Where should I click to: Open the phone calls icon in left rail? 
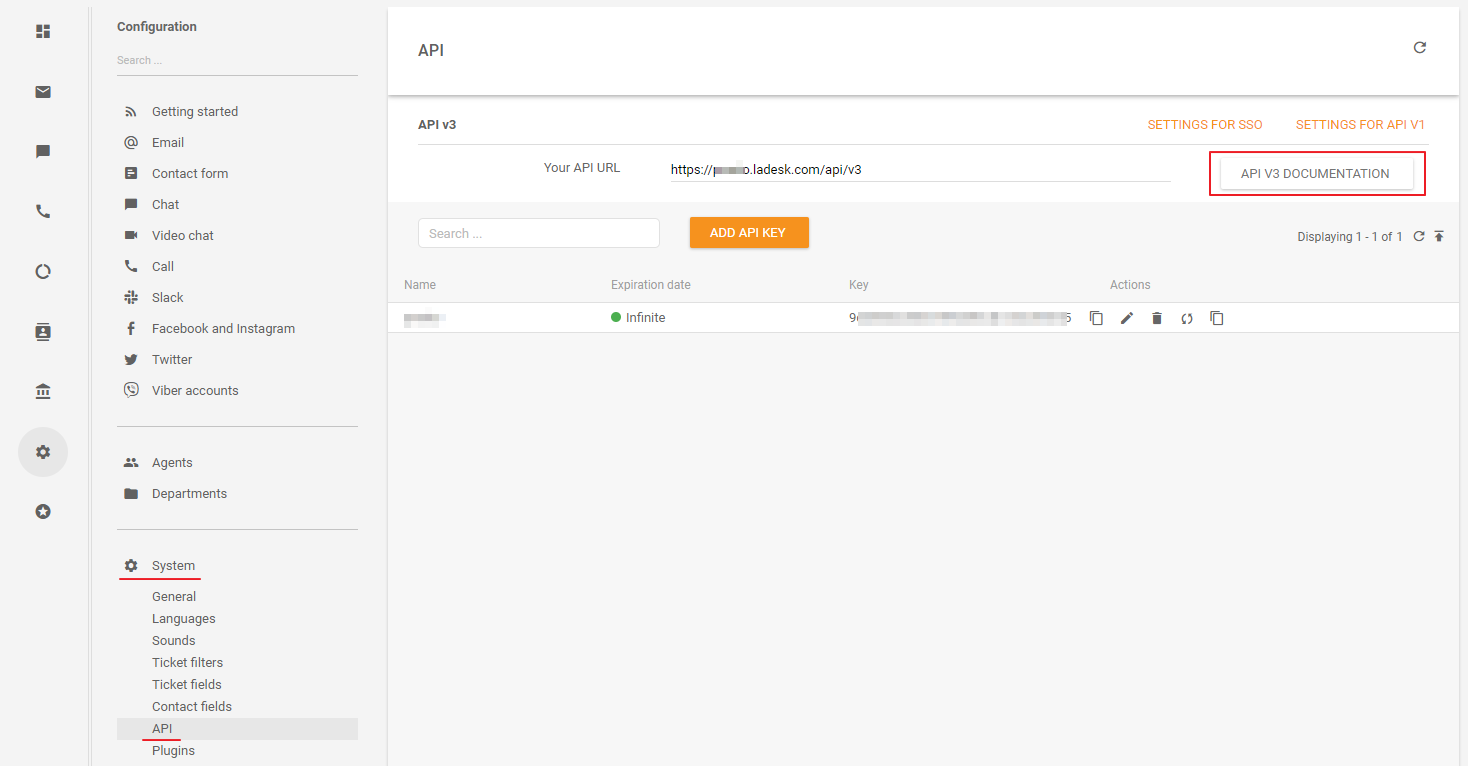click(x=43, y=212)
